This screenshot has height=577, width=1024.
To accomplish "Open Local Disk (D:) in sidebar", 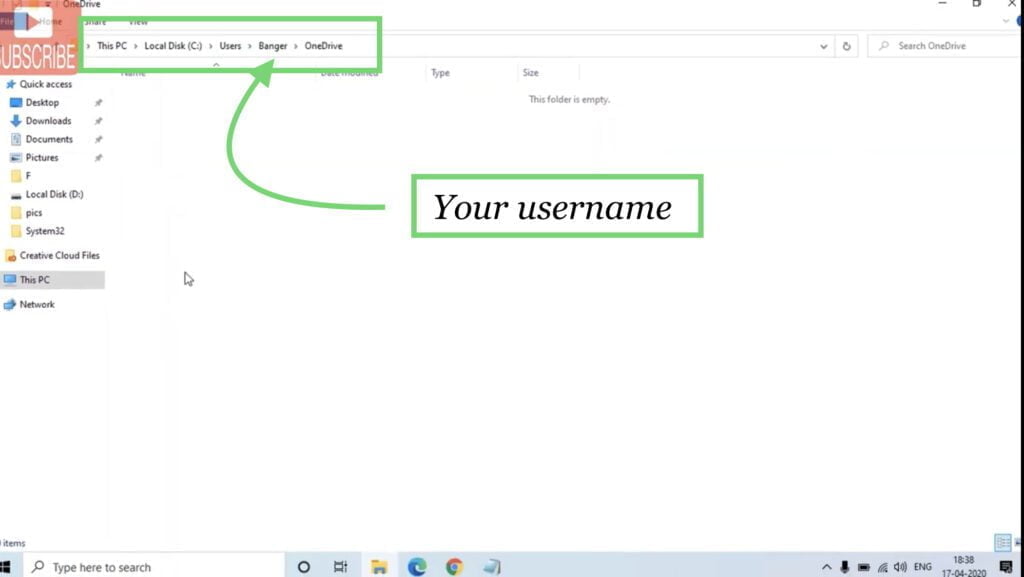I will [54, 194].
